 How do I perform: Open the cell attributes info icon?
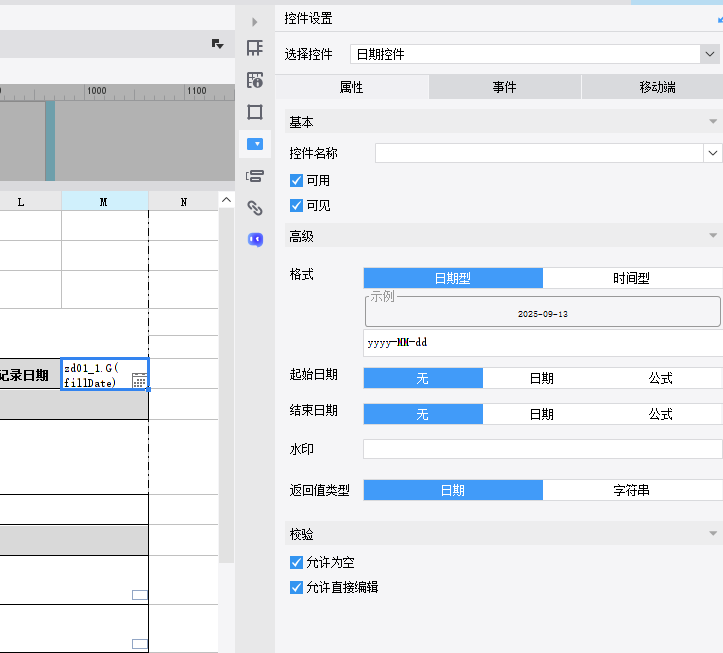(255, 80)
